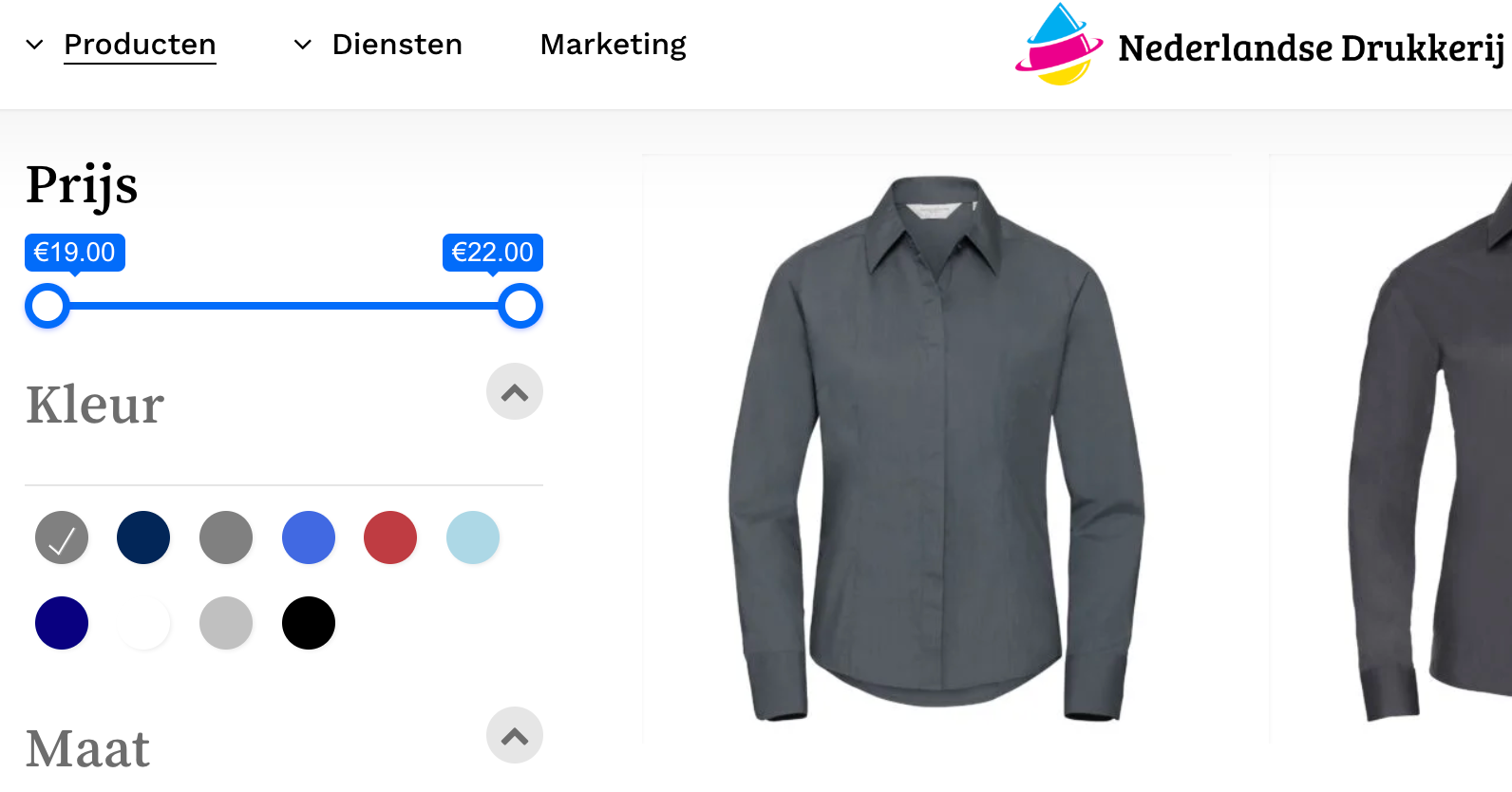The image size is (1512, 792).
Task: Open the Diensten menu
Action: click(397, 45)
